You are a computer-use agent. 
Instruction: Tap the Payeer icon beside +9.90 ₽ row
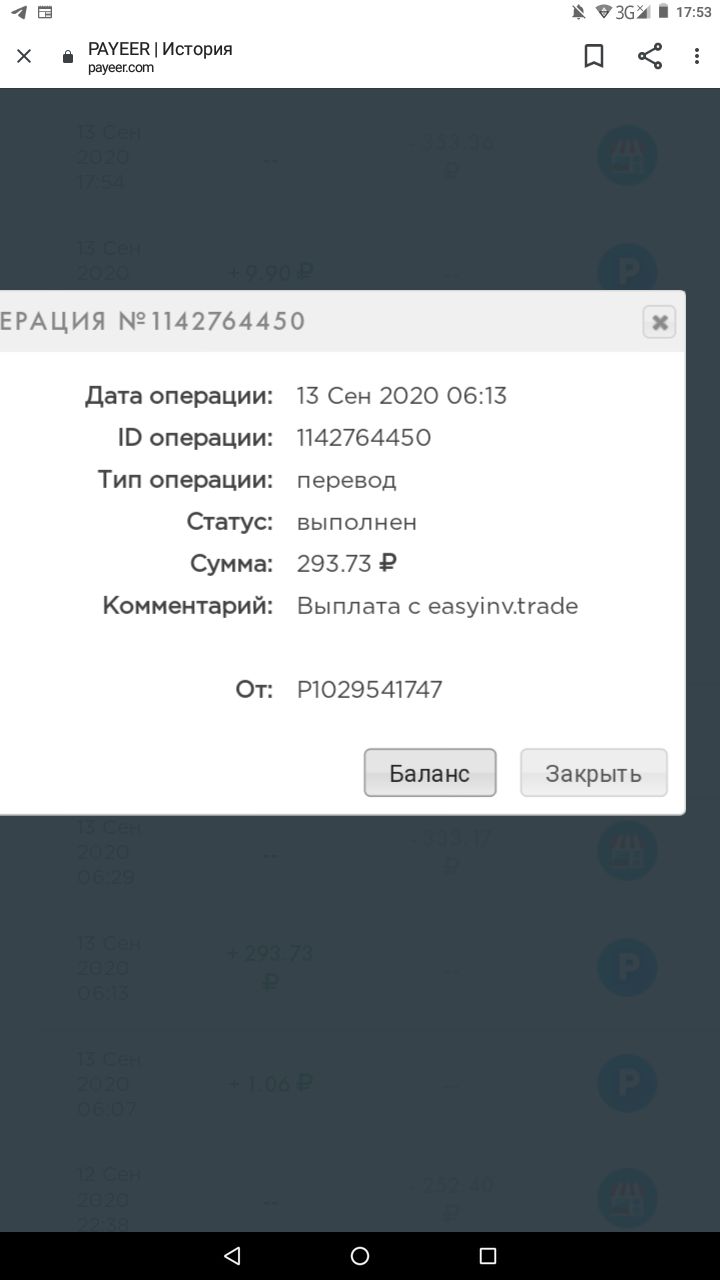[627, 270]
